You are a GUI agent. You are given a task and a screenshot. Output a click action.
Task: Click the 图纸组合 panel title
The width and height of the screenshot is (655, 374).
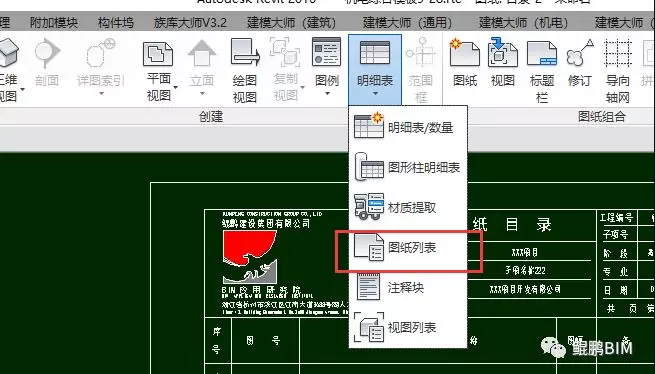602,117
